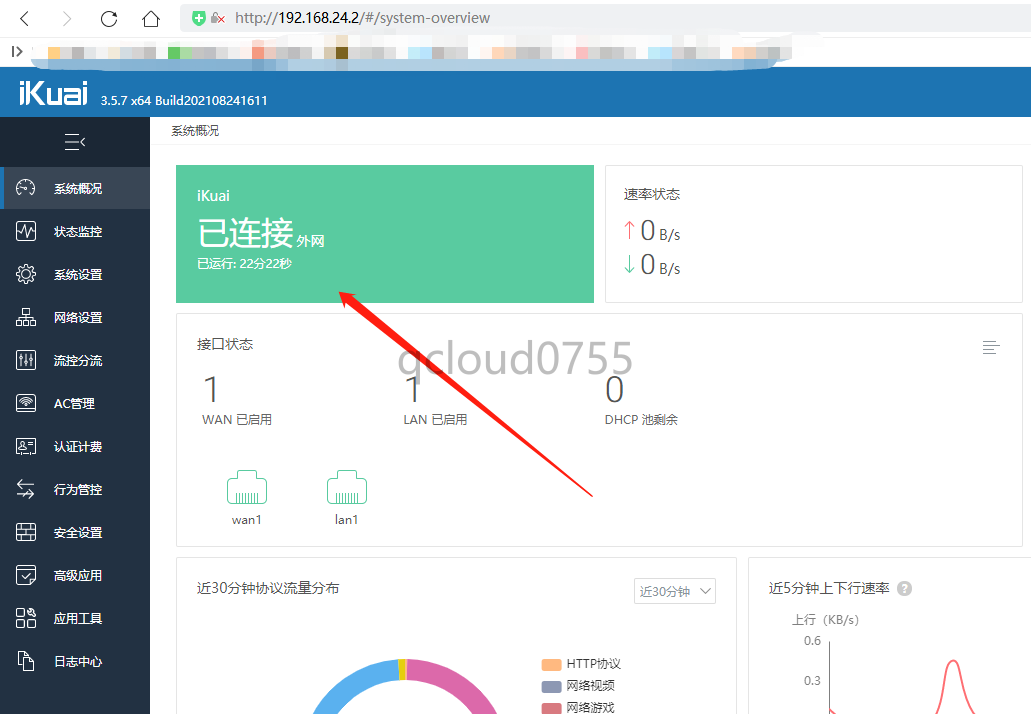Click the 系统设置 gear icon
This screenshot has width=1031, height=714.
[26, 275]
